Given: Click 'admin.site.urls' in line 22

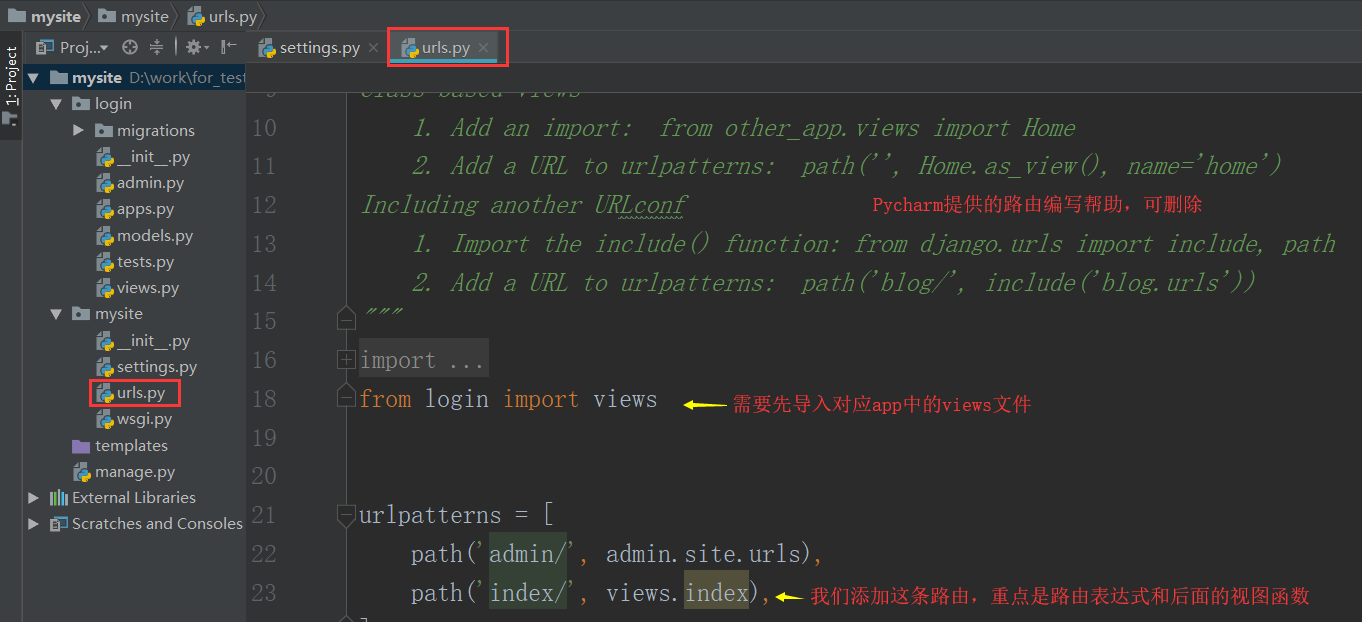Looking at the screenshot, I should pyautogui.click(x=703, y=554).
